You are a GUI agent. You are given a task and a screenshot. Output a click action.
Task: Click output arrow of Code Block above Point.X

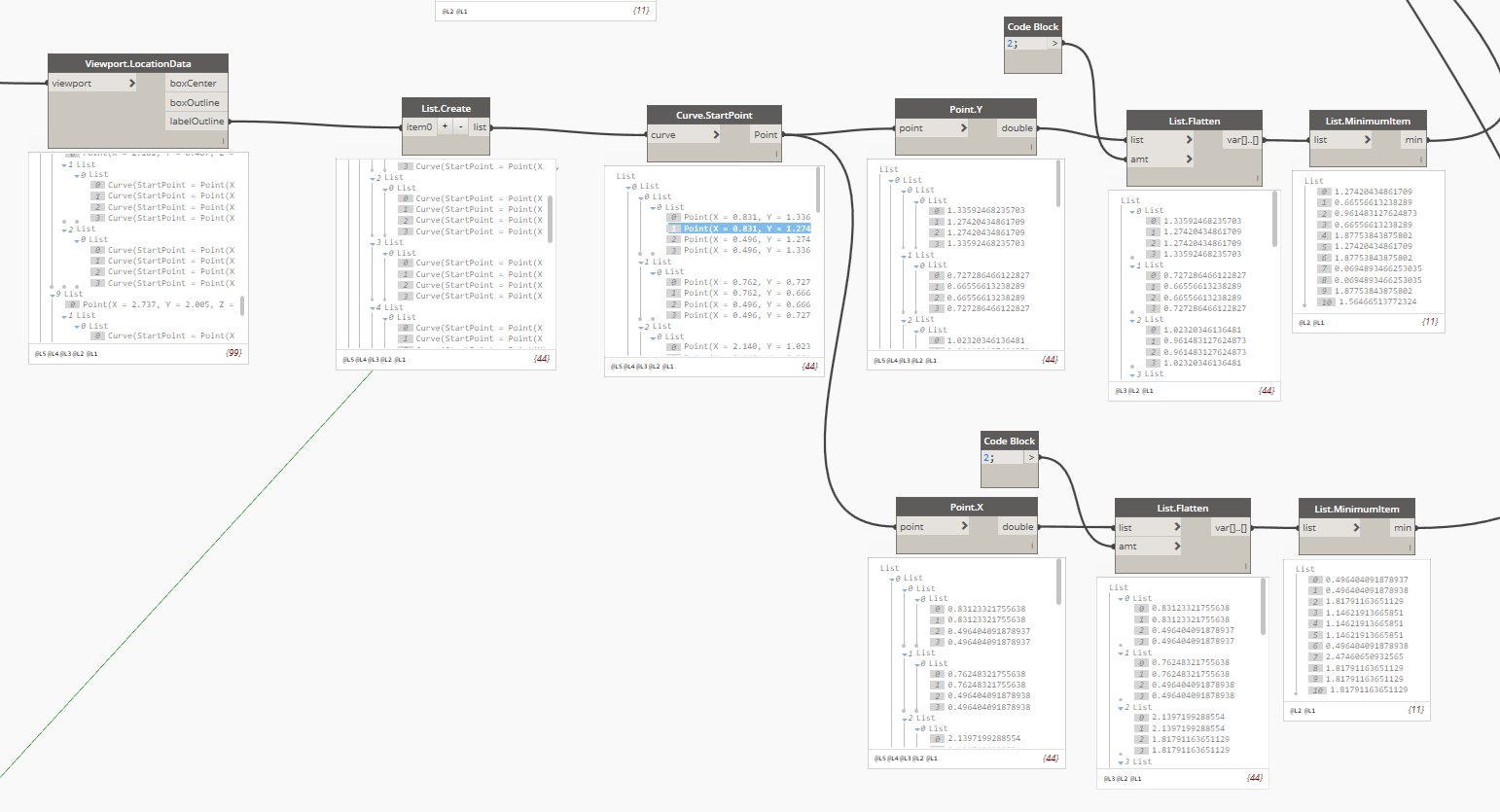(x=1031, y=458)
